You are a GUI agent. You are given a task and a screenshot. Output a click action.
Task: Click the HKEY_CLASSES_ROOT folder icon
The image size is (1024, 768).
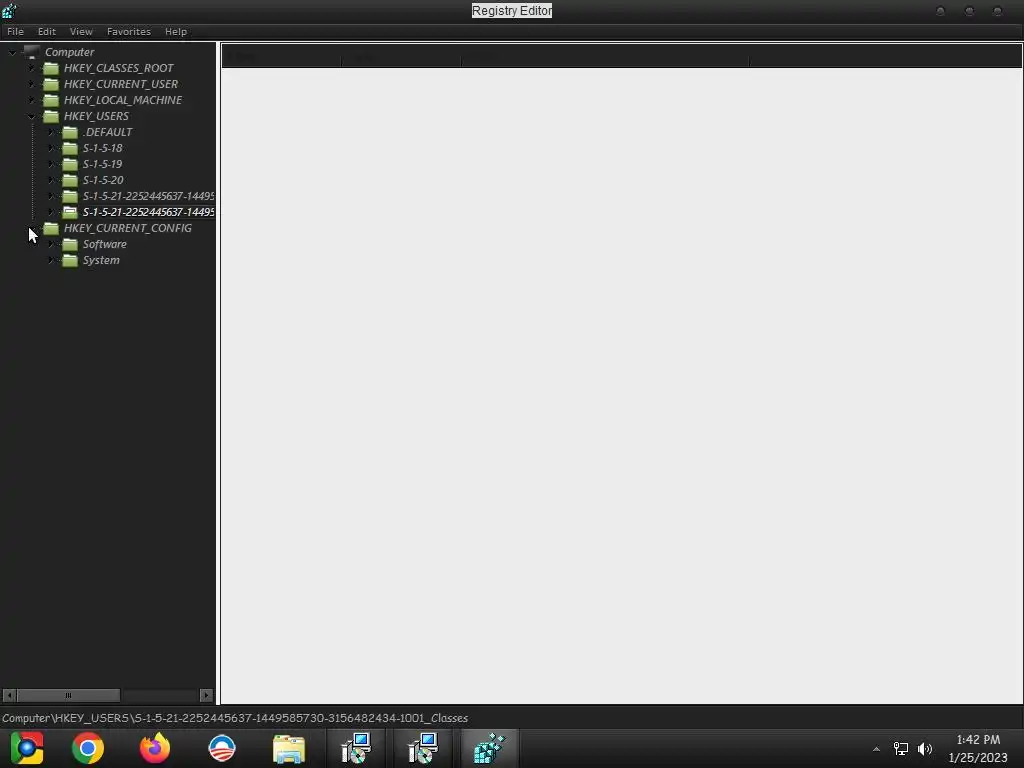[x=51, y=68]
